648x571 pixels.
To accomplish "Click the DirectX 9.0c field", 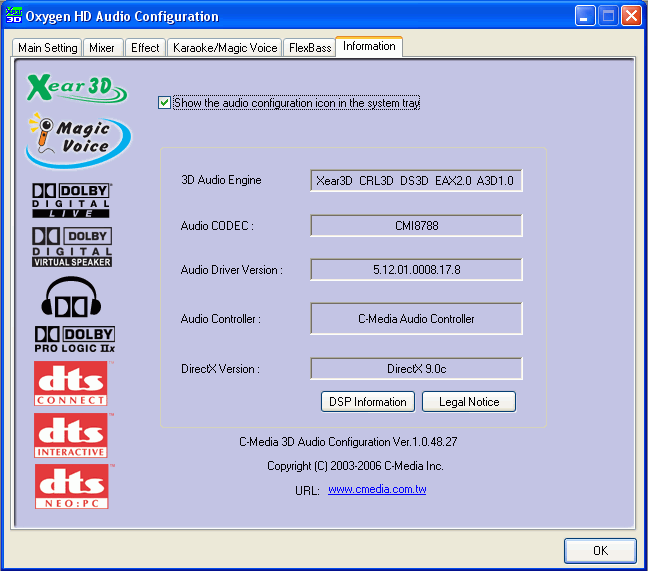I will pyautogui.click(x=416, y=369).
